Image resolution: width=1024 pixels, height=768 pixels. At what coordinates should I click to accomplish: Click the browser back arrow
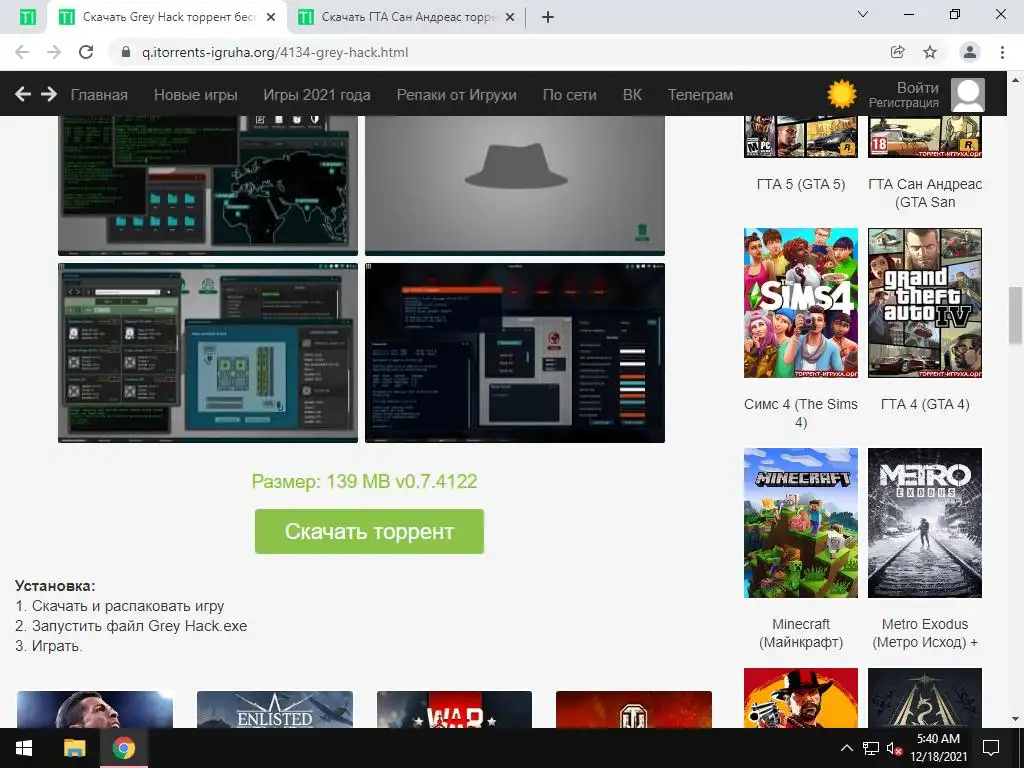pos(22,52)
